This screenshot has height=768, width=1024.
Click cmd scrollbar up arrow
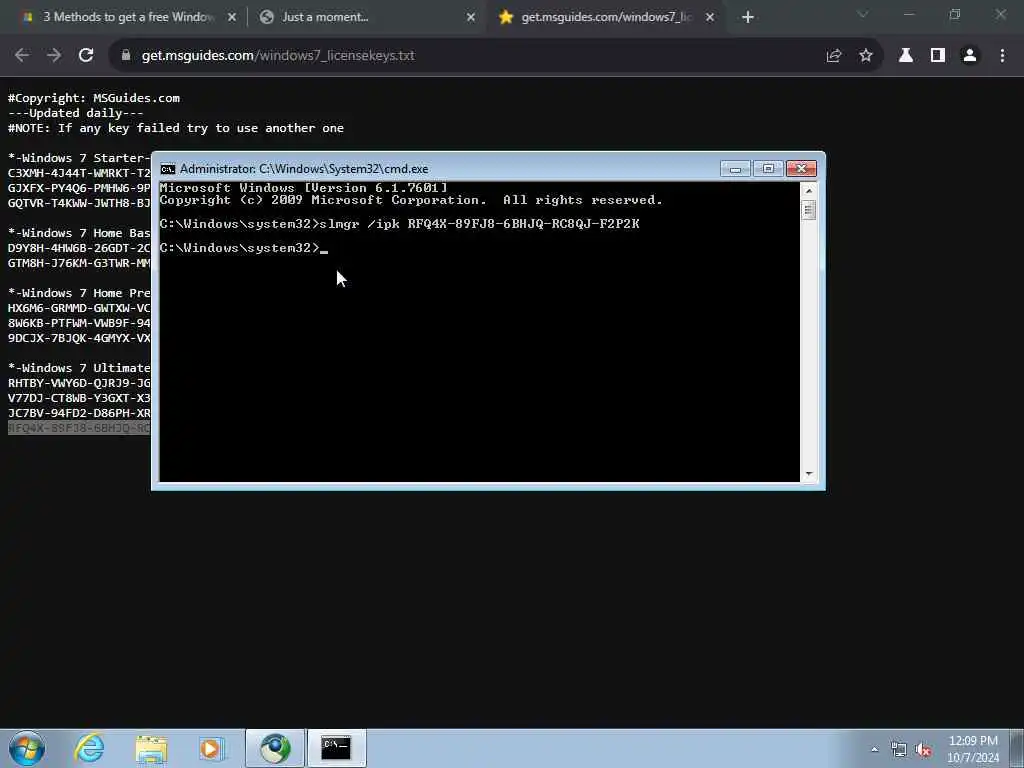[808, 191]
